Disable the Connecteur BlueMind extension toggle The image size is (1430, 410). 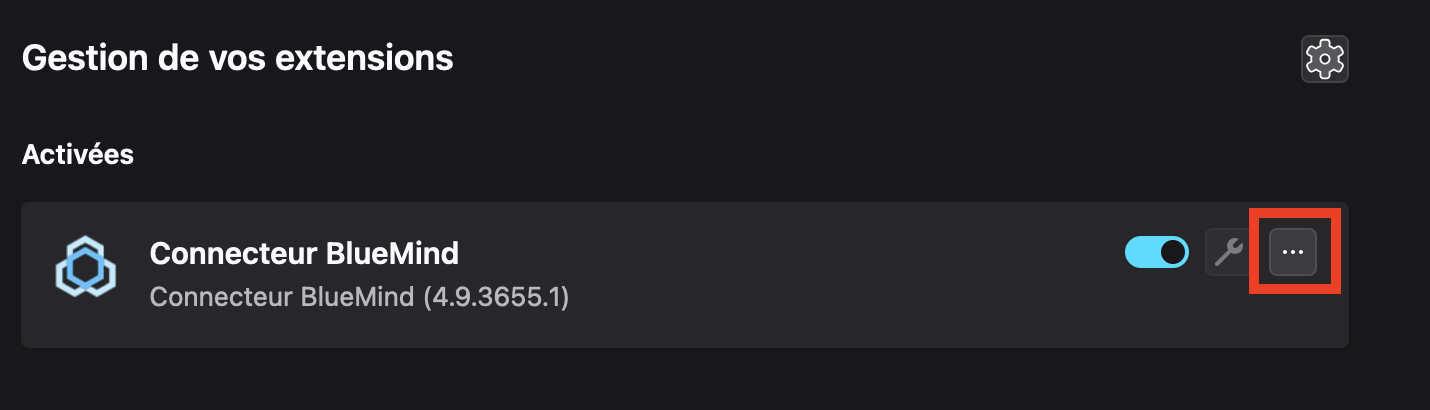click(x=1157, y=253)
